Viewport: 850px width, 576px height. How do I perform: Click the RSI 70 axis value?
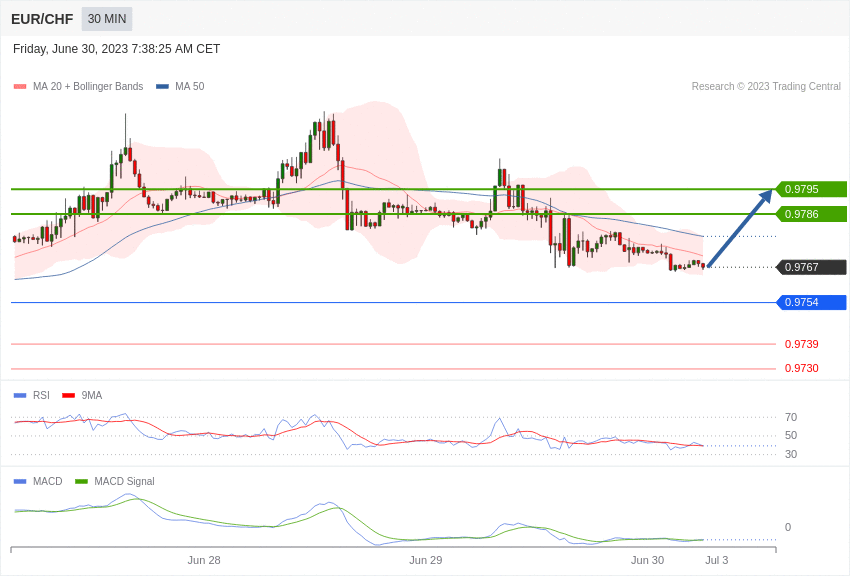(791, 417)
